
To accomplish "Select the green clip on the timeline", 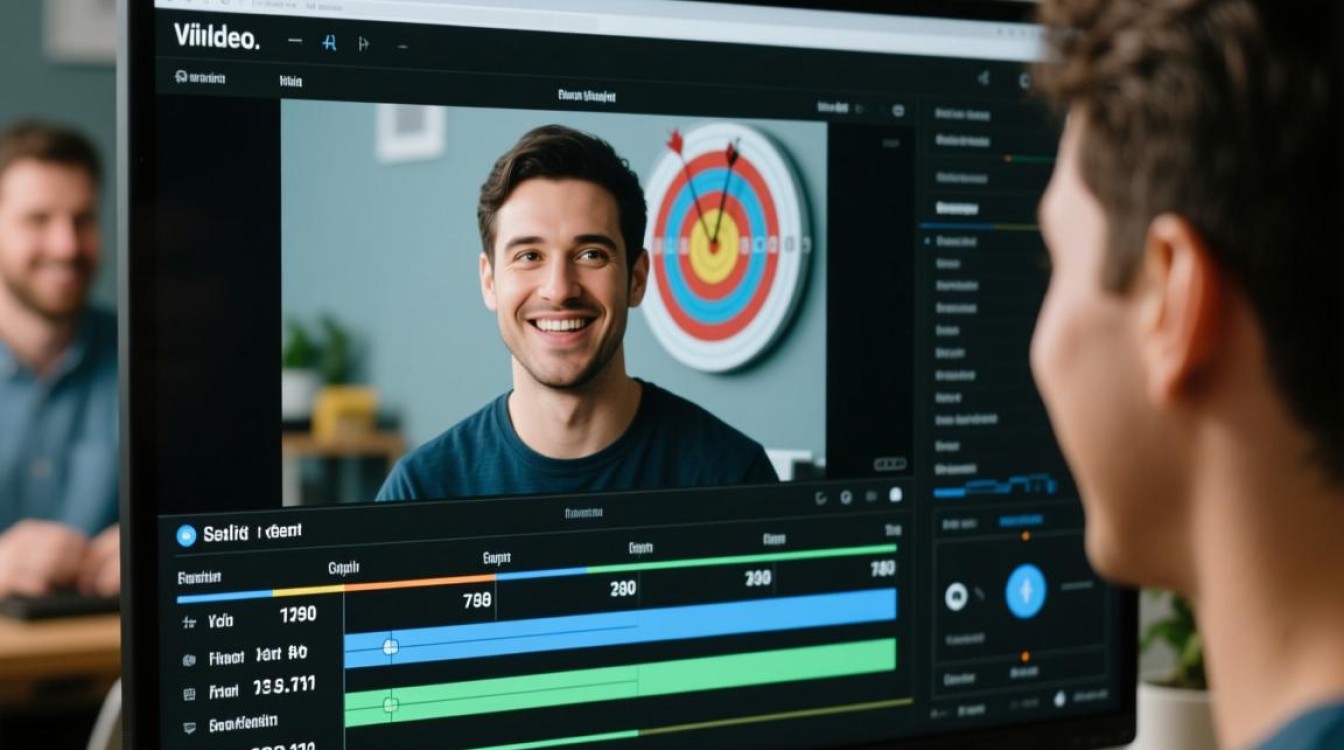I will [620, 683].
